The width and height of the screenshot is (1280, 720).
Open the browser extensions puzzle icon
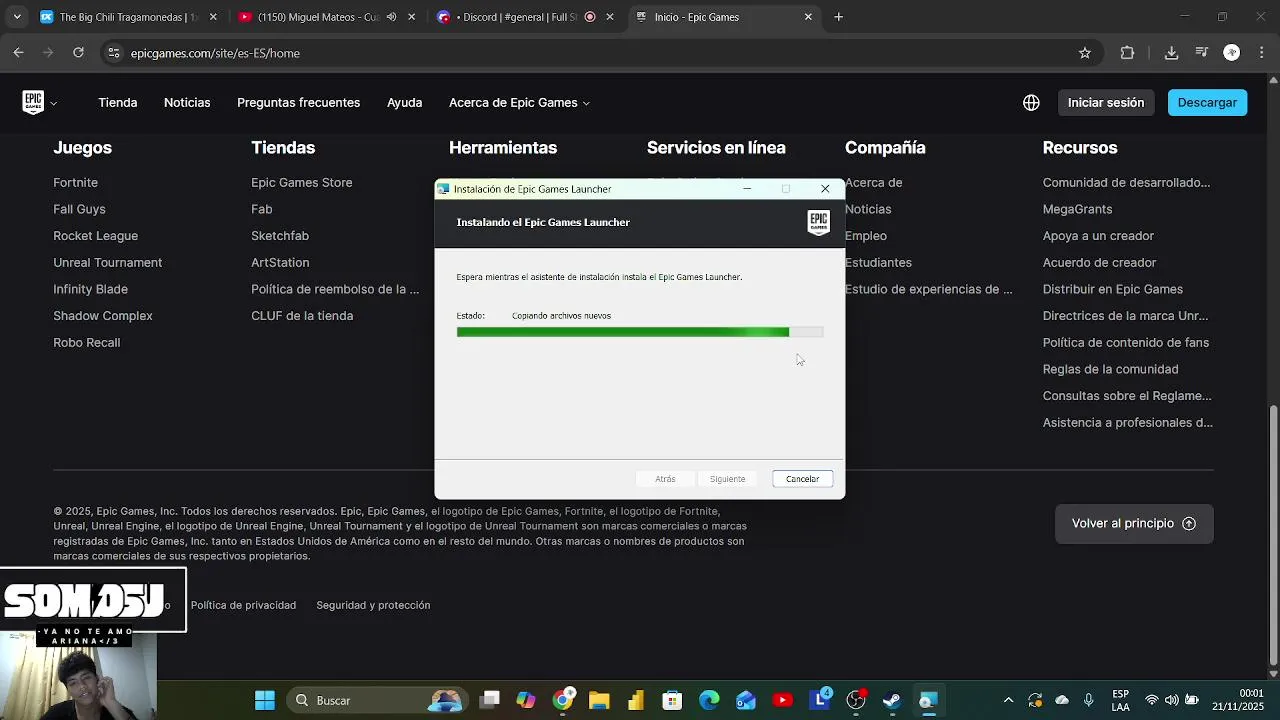tap(1127, 53)
